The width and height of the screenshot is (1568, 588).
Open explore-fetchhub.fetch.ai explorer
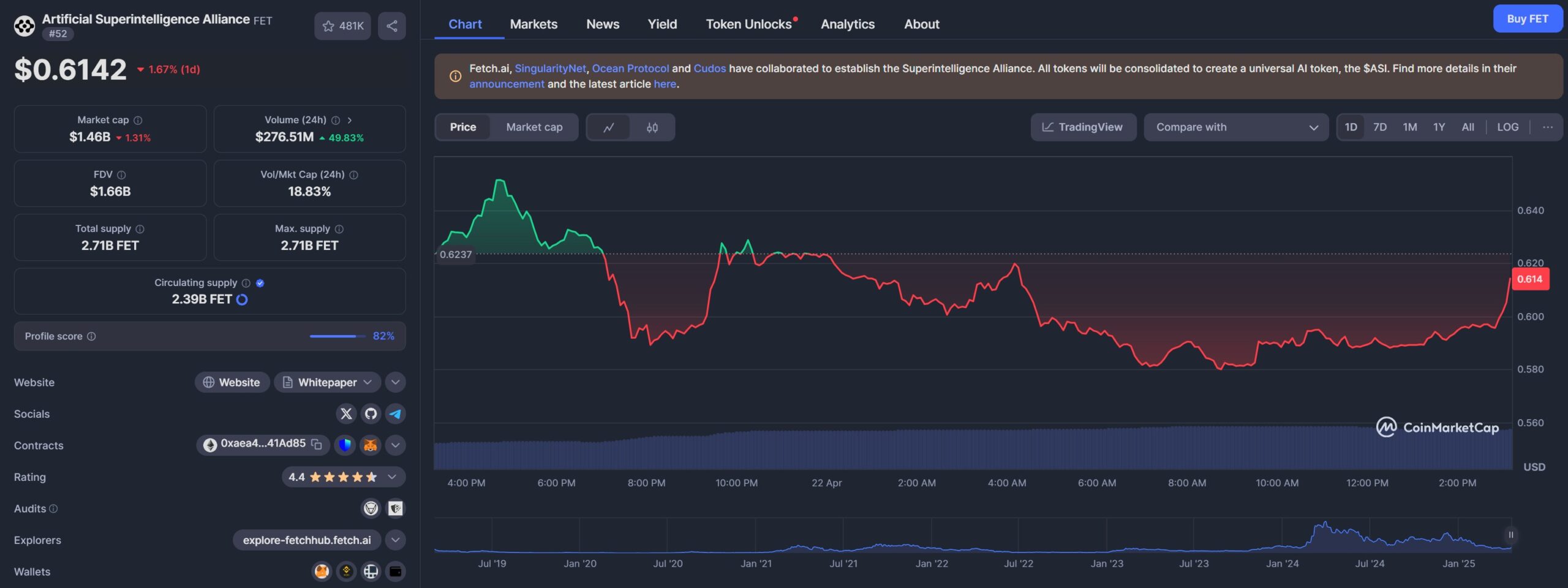click(307, 540)
